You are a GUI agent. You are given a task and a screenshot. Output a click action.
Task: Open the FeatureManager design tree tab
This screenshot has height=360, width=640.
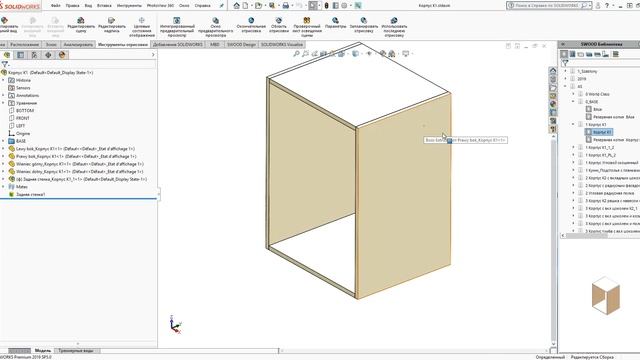click(x=7, y=55)
